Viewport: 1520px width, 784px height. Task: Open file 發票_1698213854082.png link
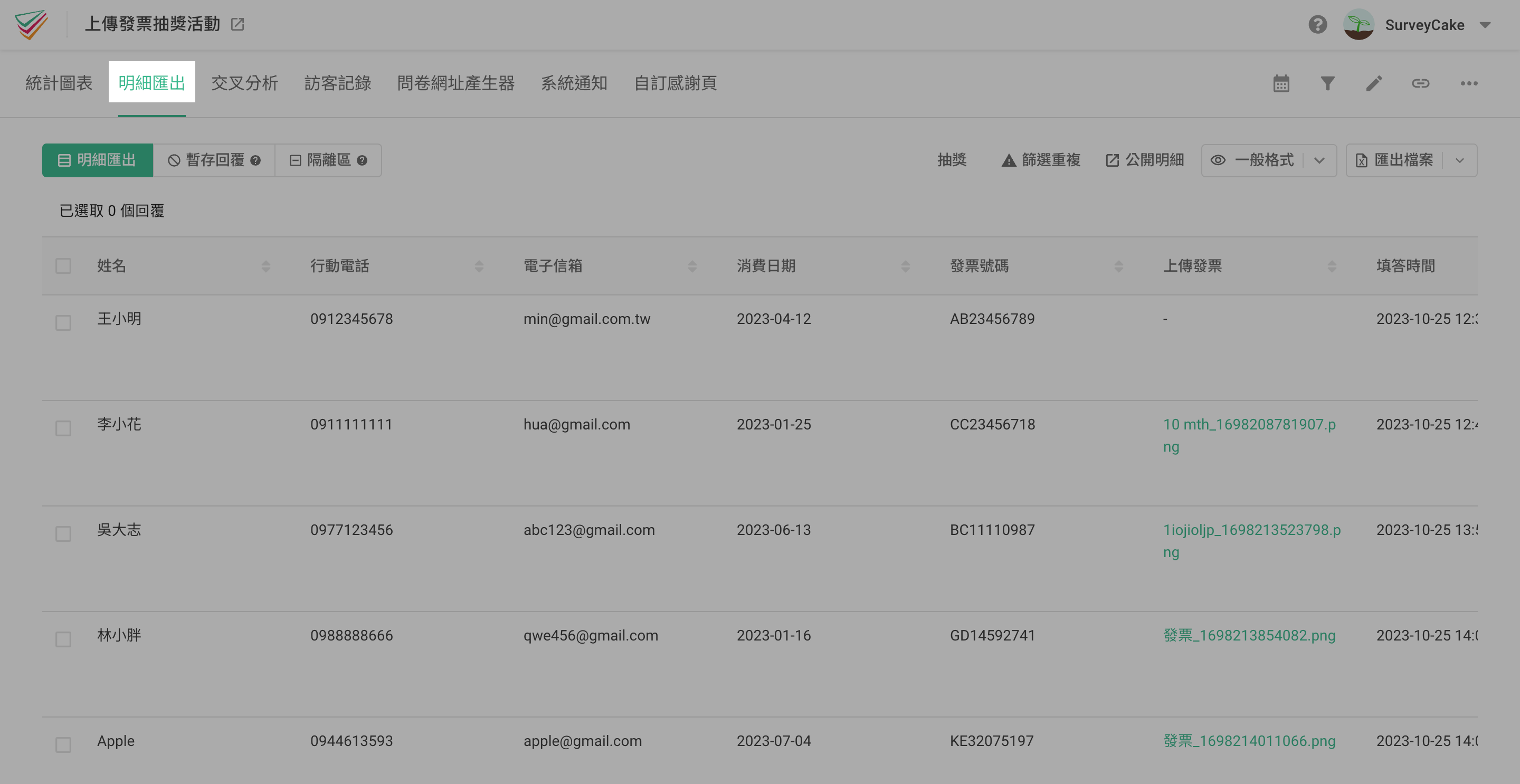tap(1249, 636)
